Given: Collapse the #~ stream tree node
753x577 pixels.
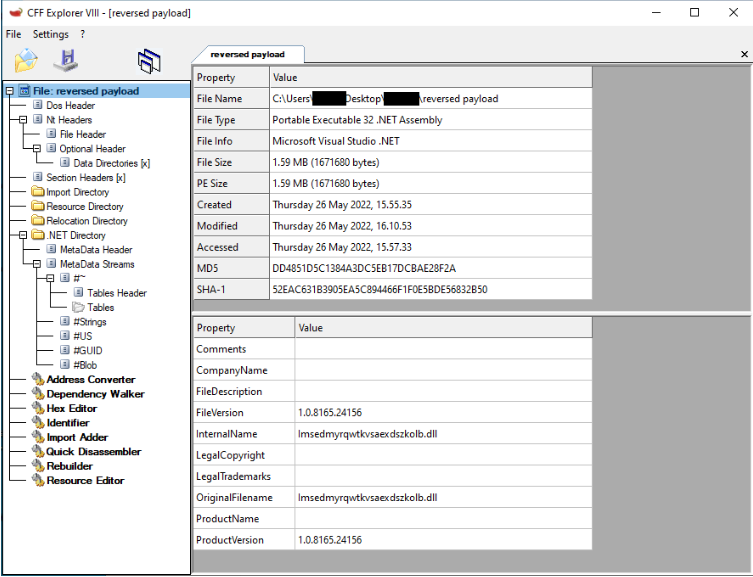Looking at the screenshot, I should [x=50, y=278].
